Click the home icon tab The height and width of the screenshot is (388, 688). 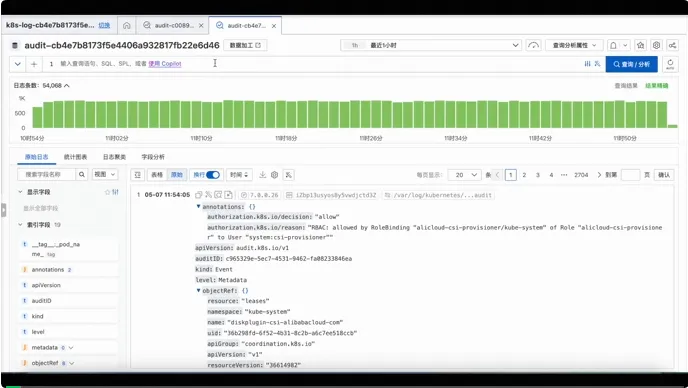pos(126,25)
